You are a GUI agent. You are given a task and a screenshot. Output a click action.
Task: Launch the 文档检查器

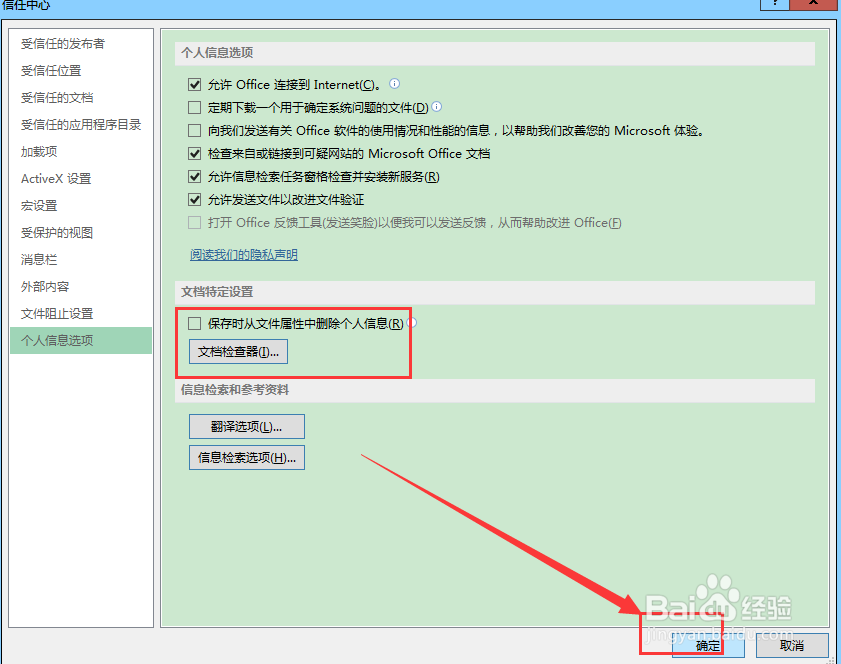coord(237,351)
